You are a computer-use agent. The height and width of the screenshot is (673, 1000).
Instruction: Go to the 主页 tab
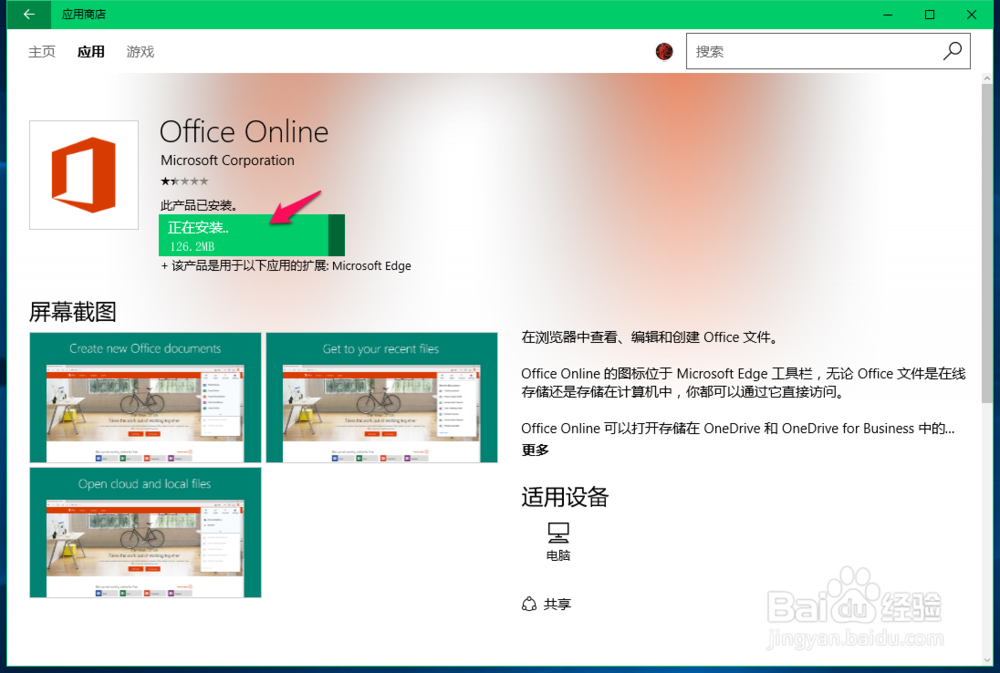coord(42,52)
